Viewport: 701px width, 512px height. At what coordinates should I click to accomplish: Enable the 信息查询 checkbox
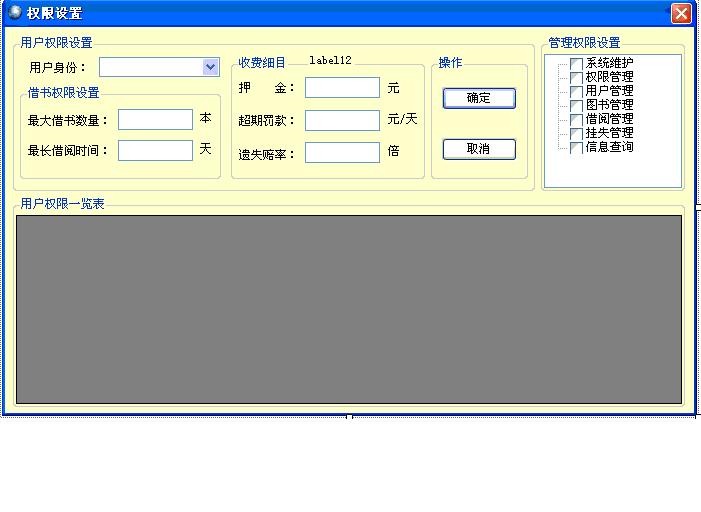[x=576, y=148]
